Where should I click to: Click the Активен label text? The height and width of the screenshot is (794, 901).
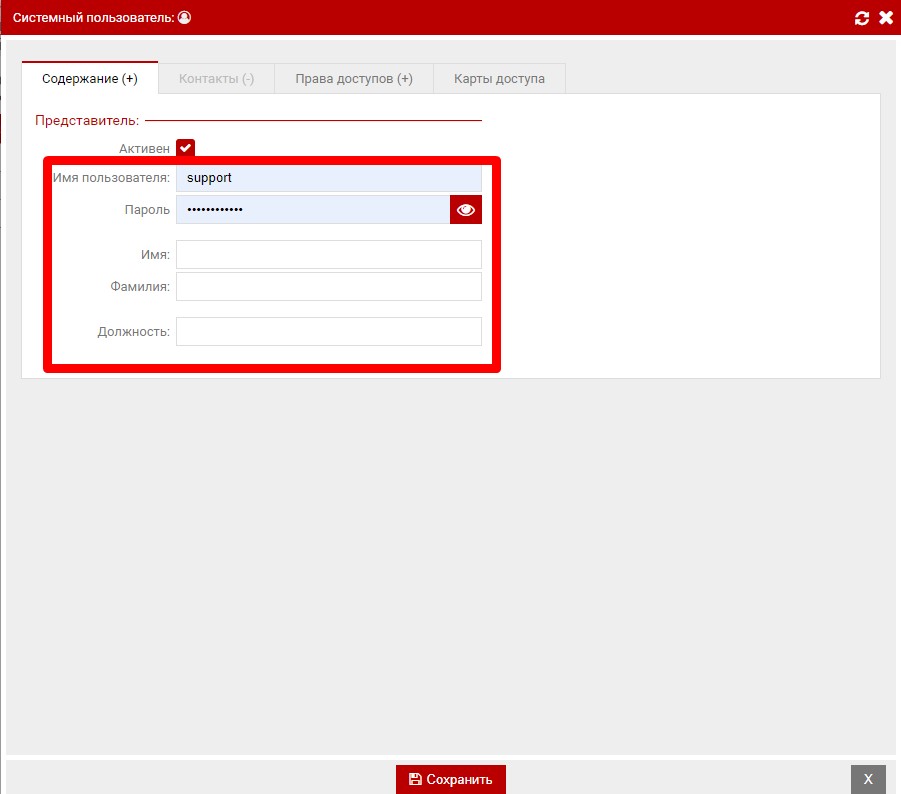click(x=144, y=148)
